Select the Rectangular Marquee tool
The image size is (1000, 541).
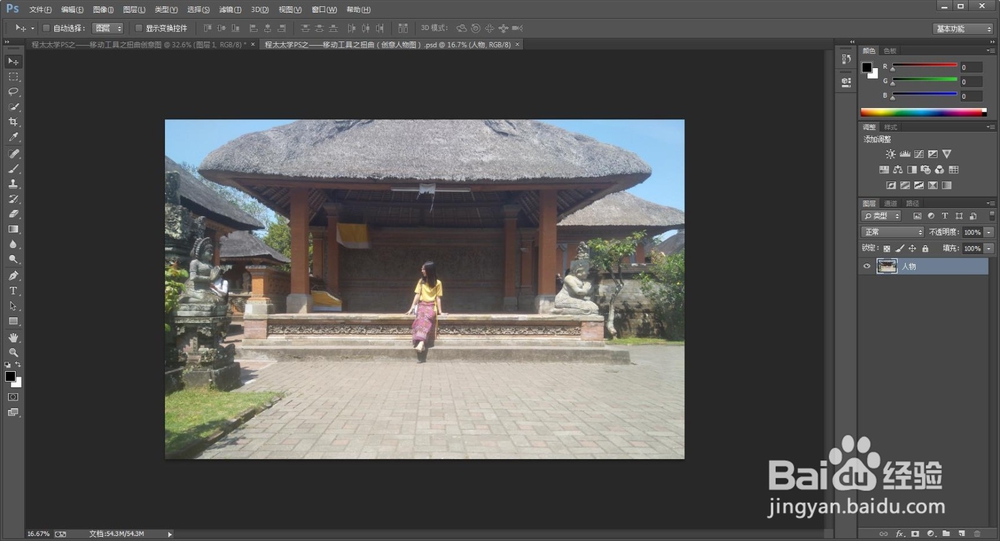pos(13,77)
